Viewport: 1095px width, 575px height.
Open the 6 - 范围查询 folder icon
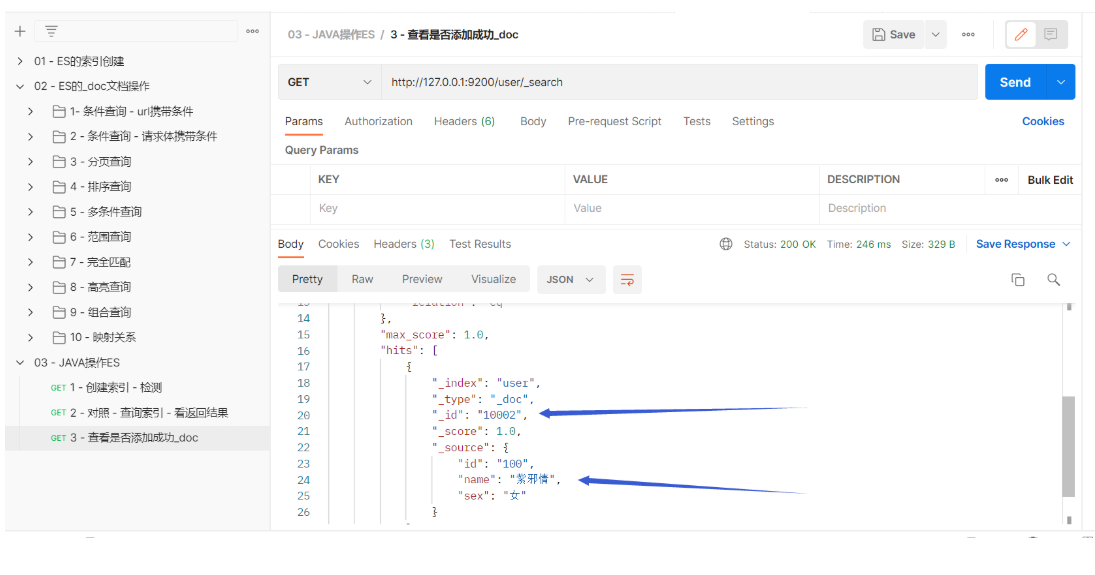click(x=59, y=238)
